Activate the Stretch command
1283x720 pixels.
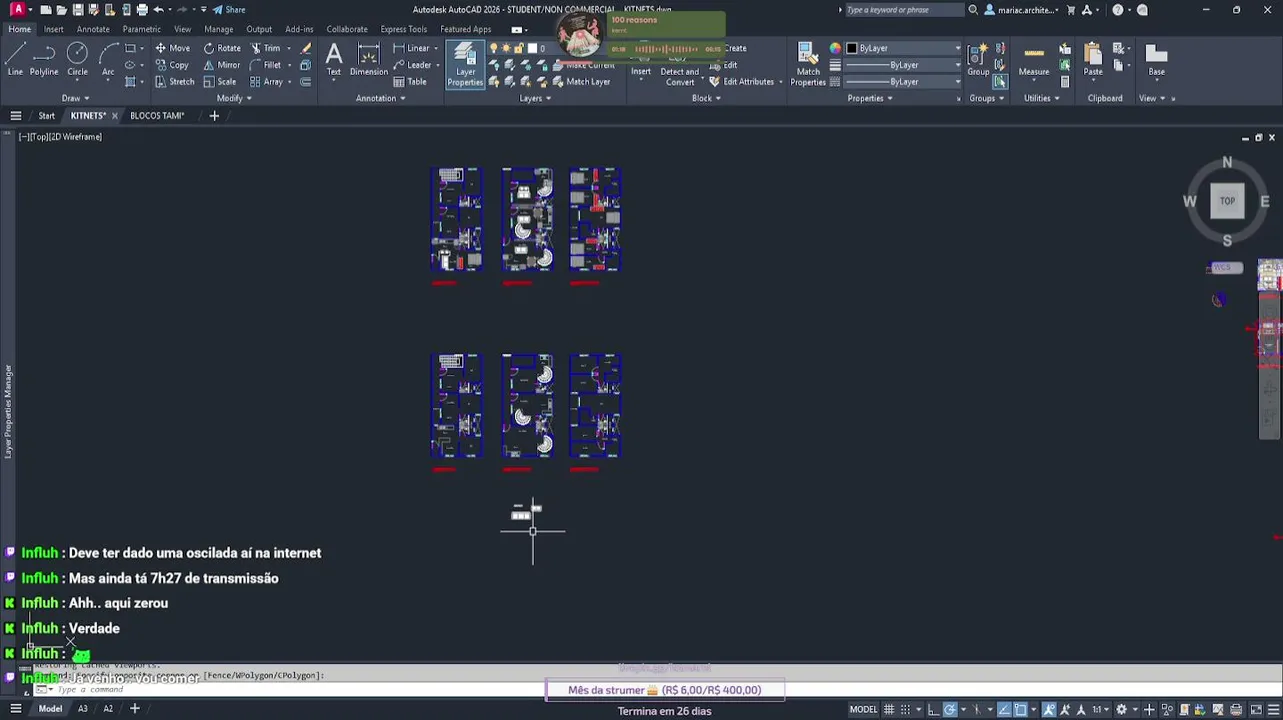click(175, 82)
